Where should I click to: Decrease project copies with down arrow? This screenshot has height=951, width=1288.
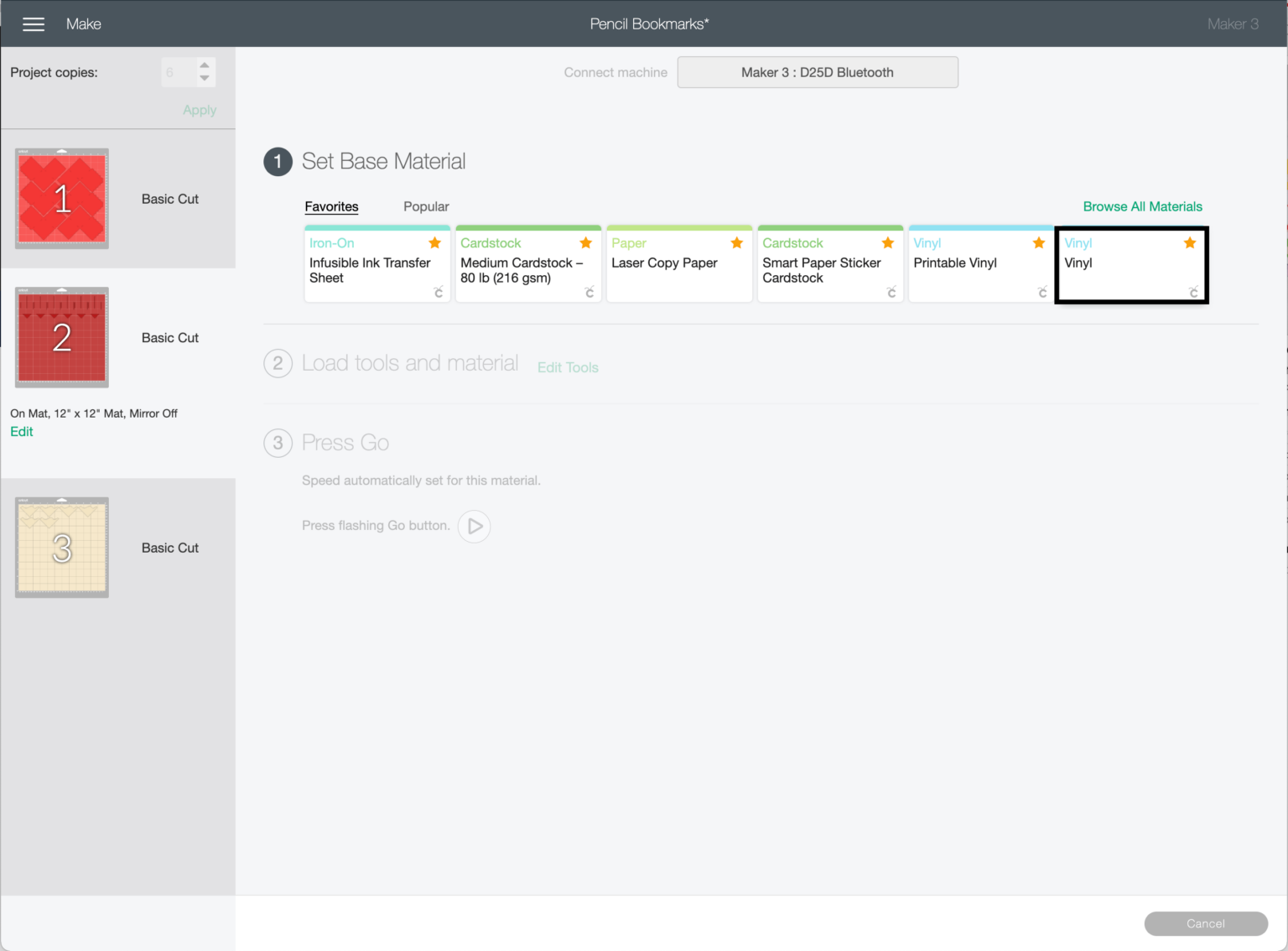pos(205,79)
